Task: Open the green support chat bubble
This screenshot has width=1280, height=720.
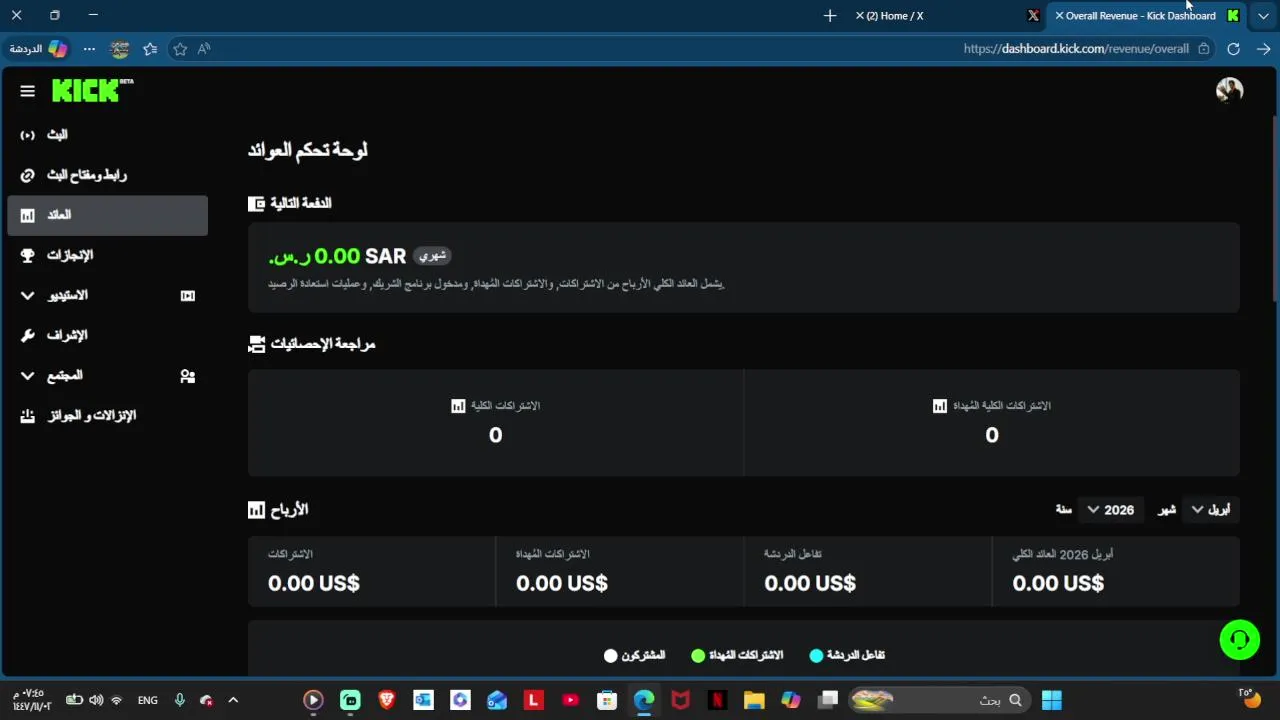Action: point(1239,640)
